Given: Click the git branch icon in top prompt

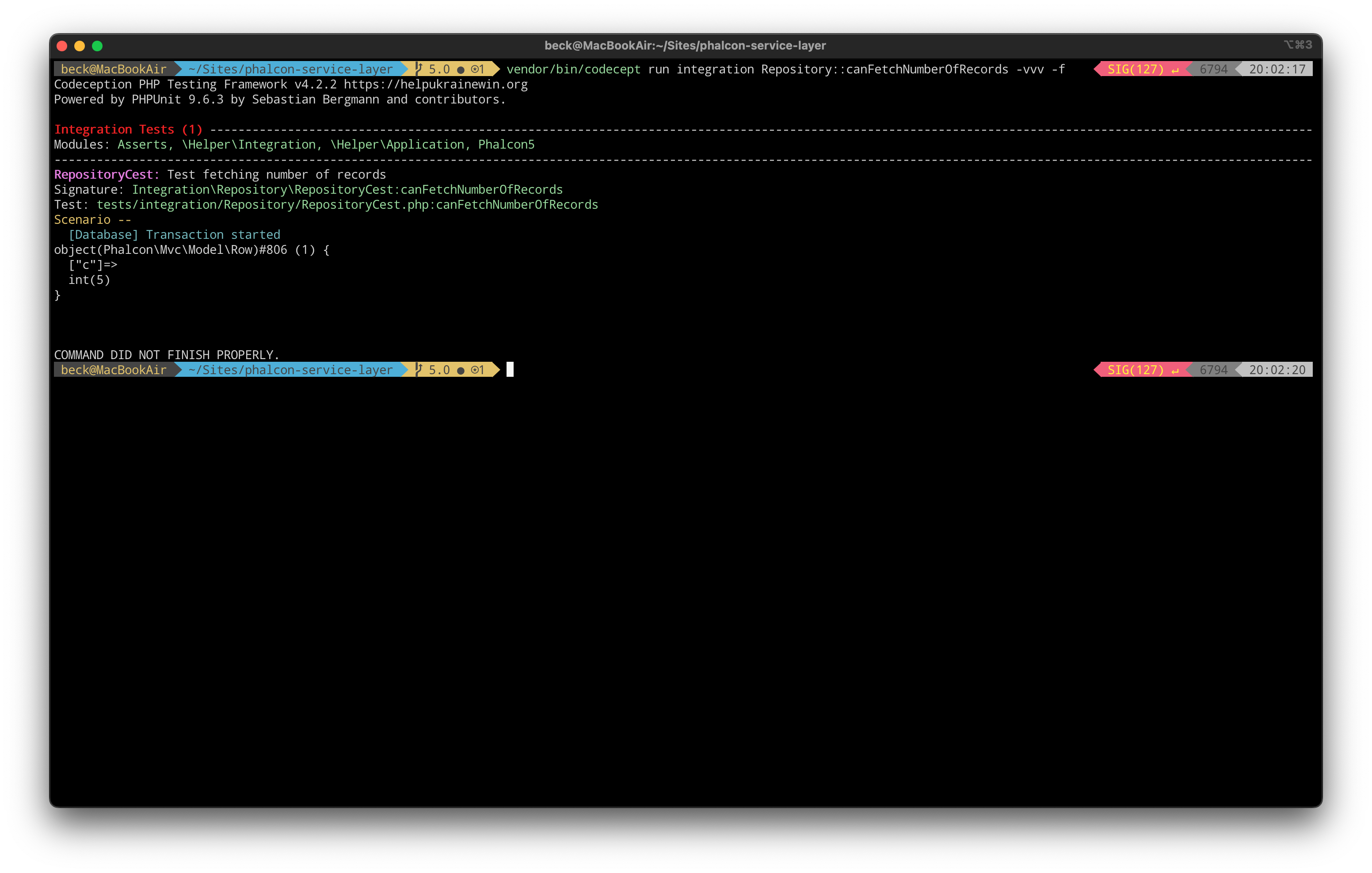Looking at the screenshot, I should click(419, 69).
